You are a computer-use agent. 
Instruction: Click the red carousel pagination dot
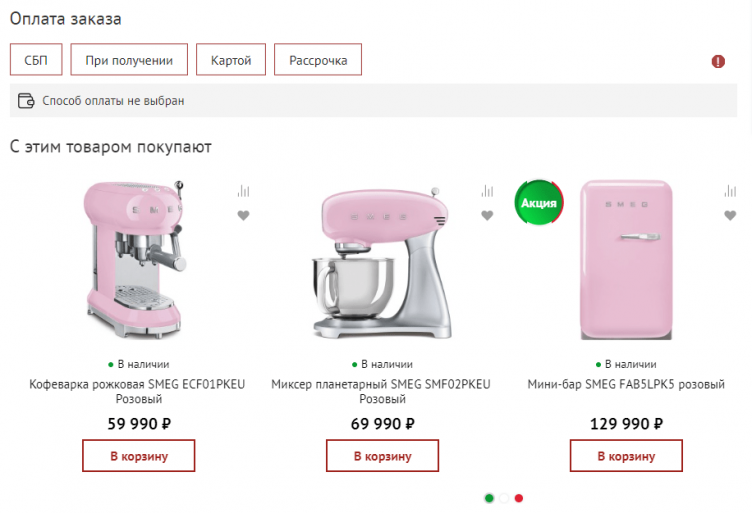coord(519,497)
